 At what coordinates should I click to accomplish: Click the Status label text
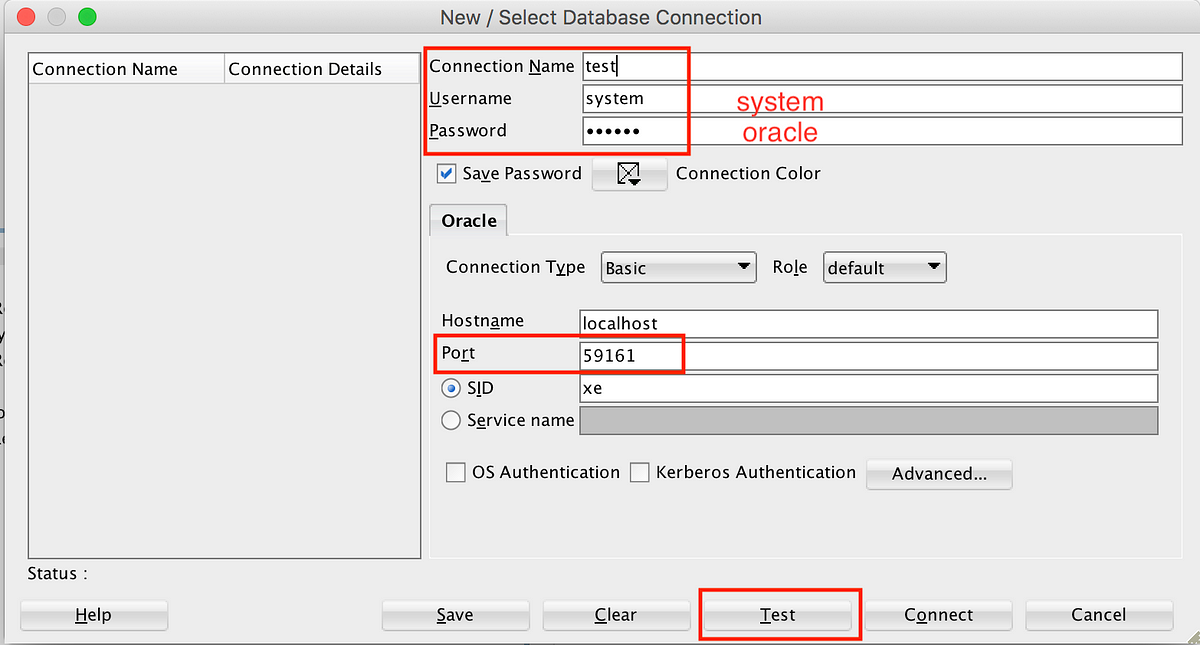[57, 573]
